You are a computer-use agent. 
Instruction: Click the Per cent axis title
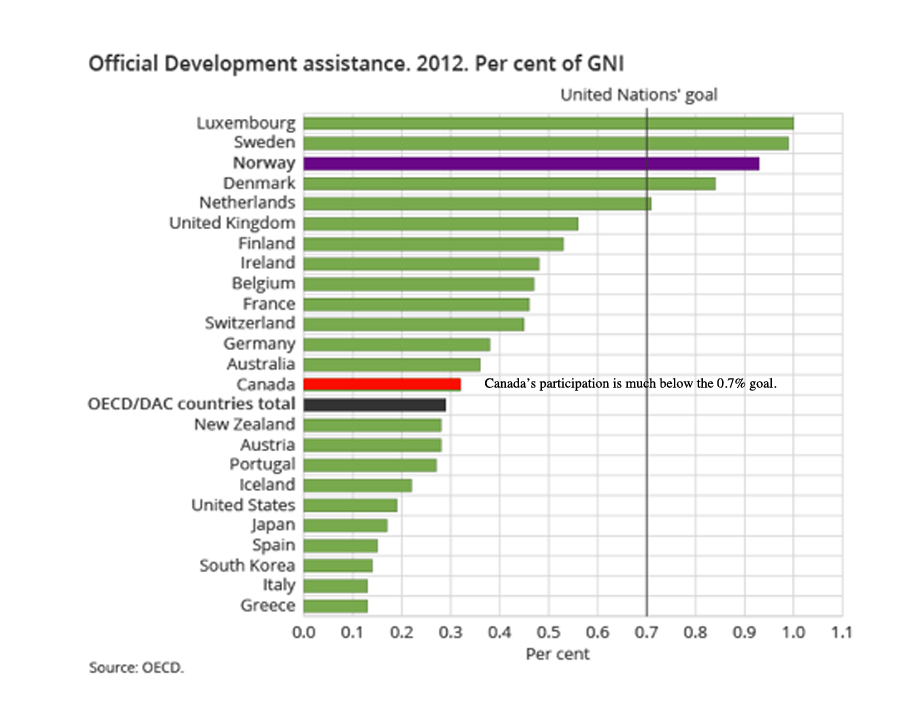557,654
